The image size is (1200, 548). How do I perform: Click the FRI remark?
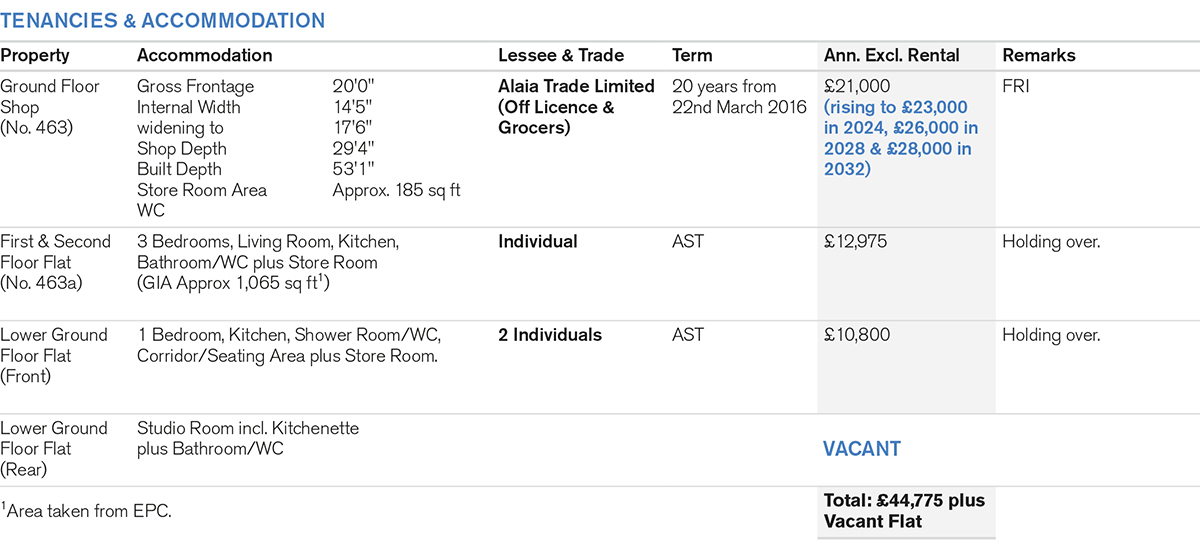click(1016, 86)
